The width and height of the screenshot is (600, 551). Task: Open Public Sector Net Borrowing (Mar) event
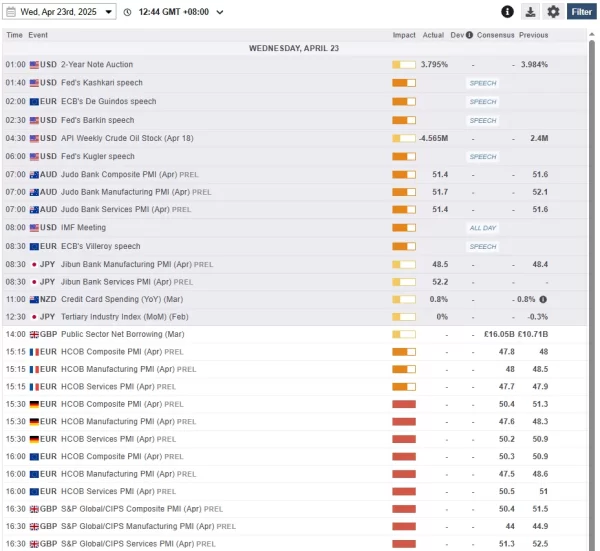(x=123, y=334)
